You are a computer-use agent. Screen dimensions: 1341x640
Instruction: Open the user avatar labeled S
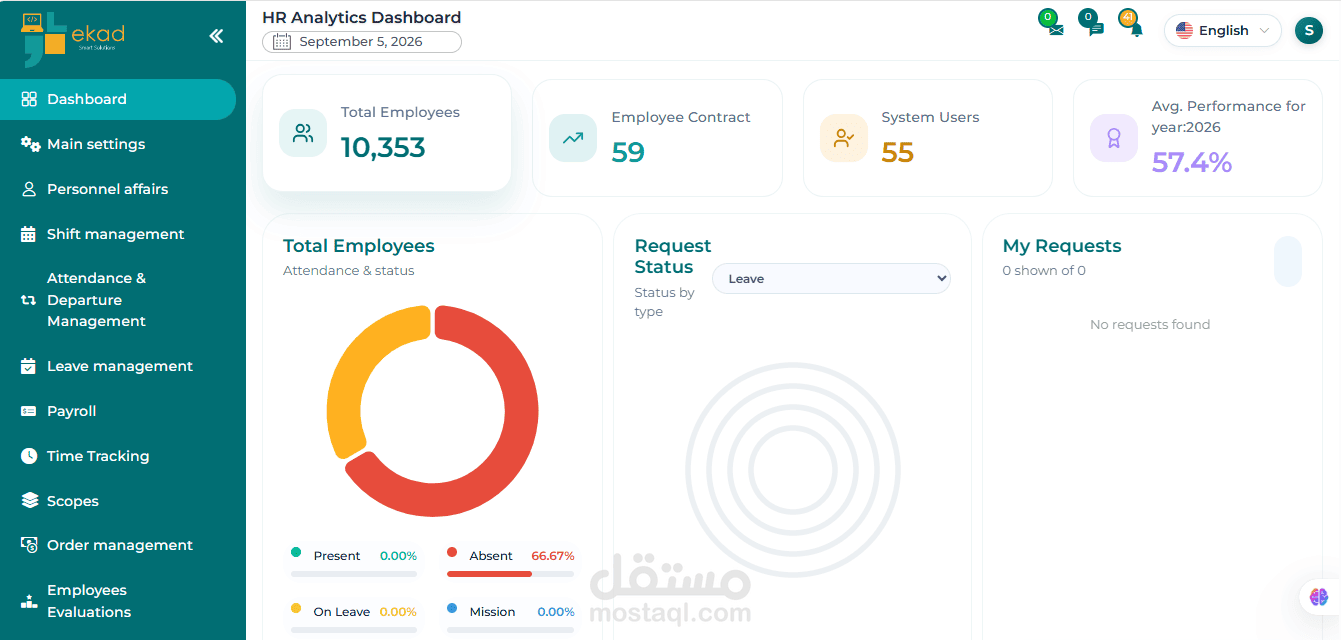(x=1308, y=31)
